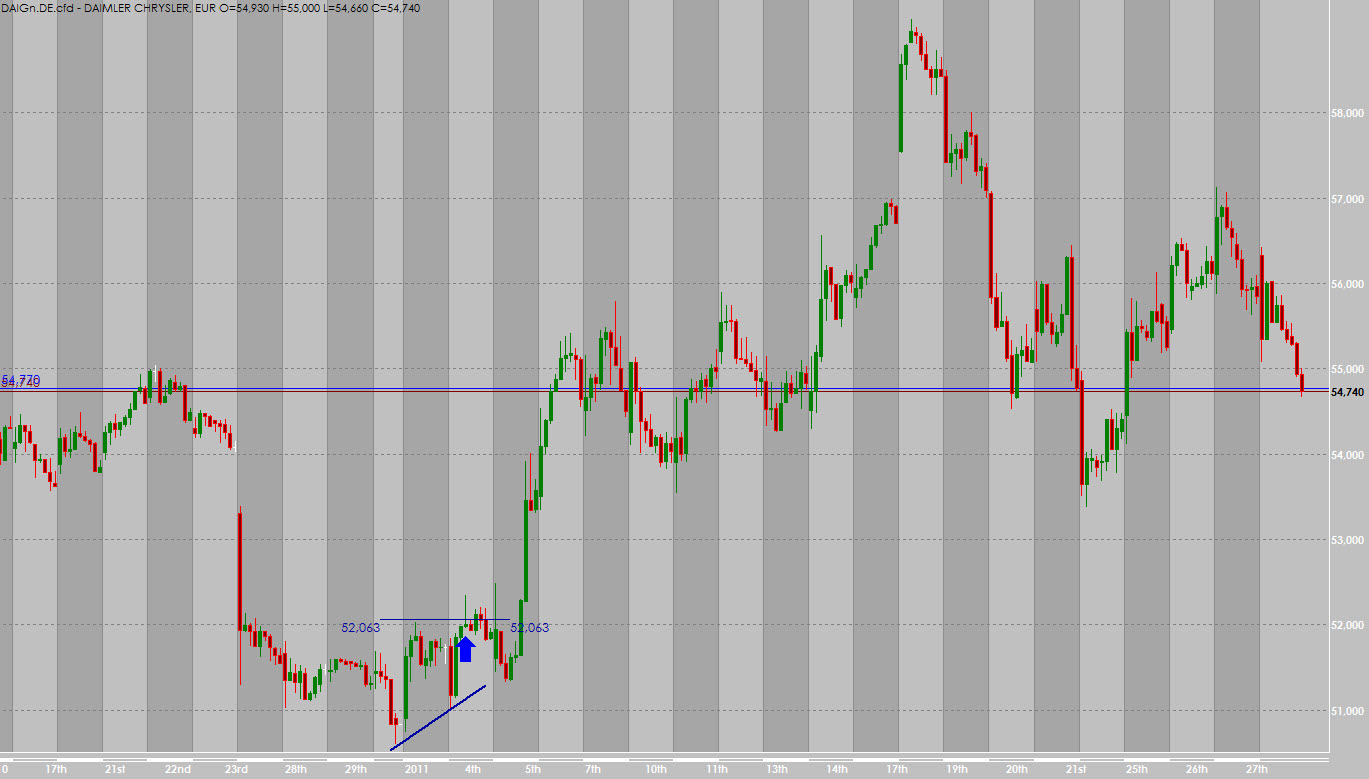Viewport: 1369px width, 779px height.
Task: Click the 2011 date axis label
Action: [416, 769]
